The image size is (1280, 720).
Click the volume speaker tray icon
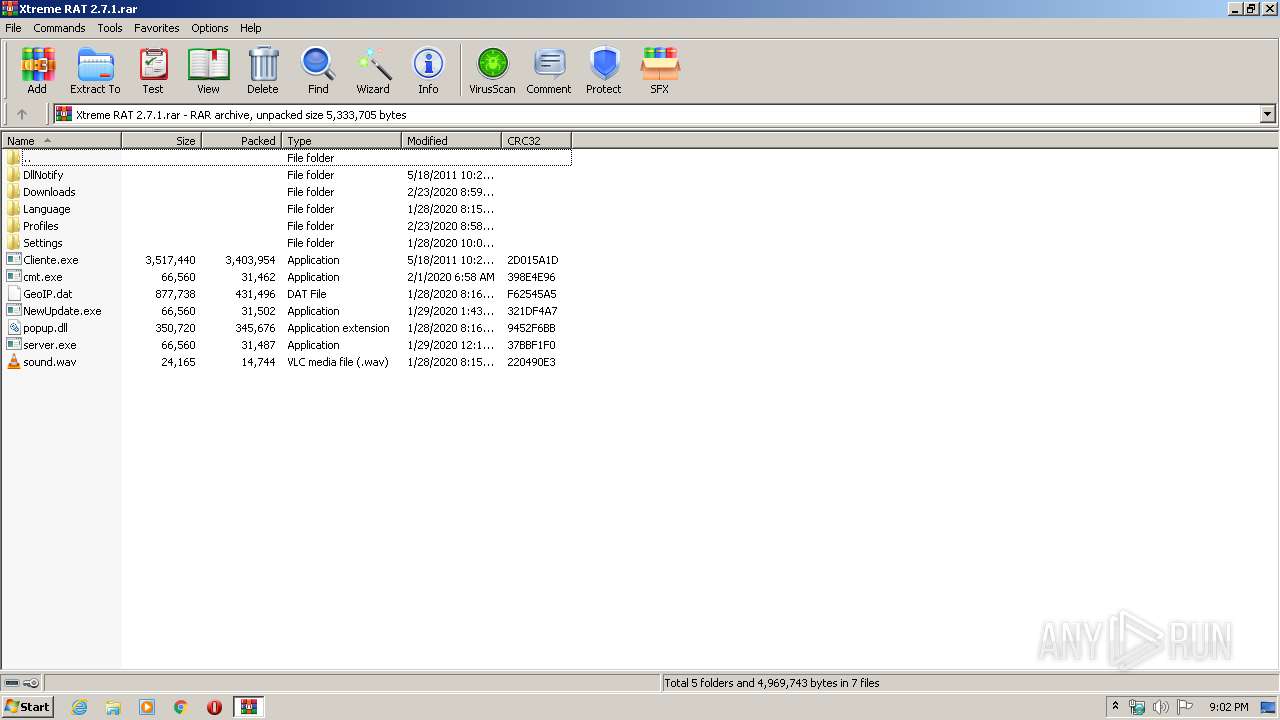tap(1160, 707)
